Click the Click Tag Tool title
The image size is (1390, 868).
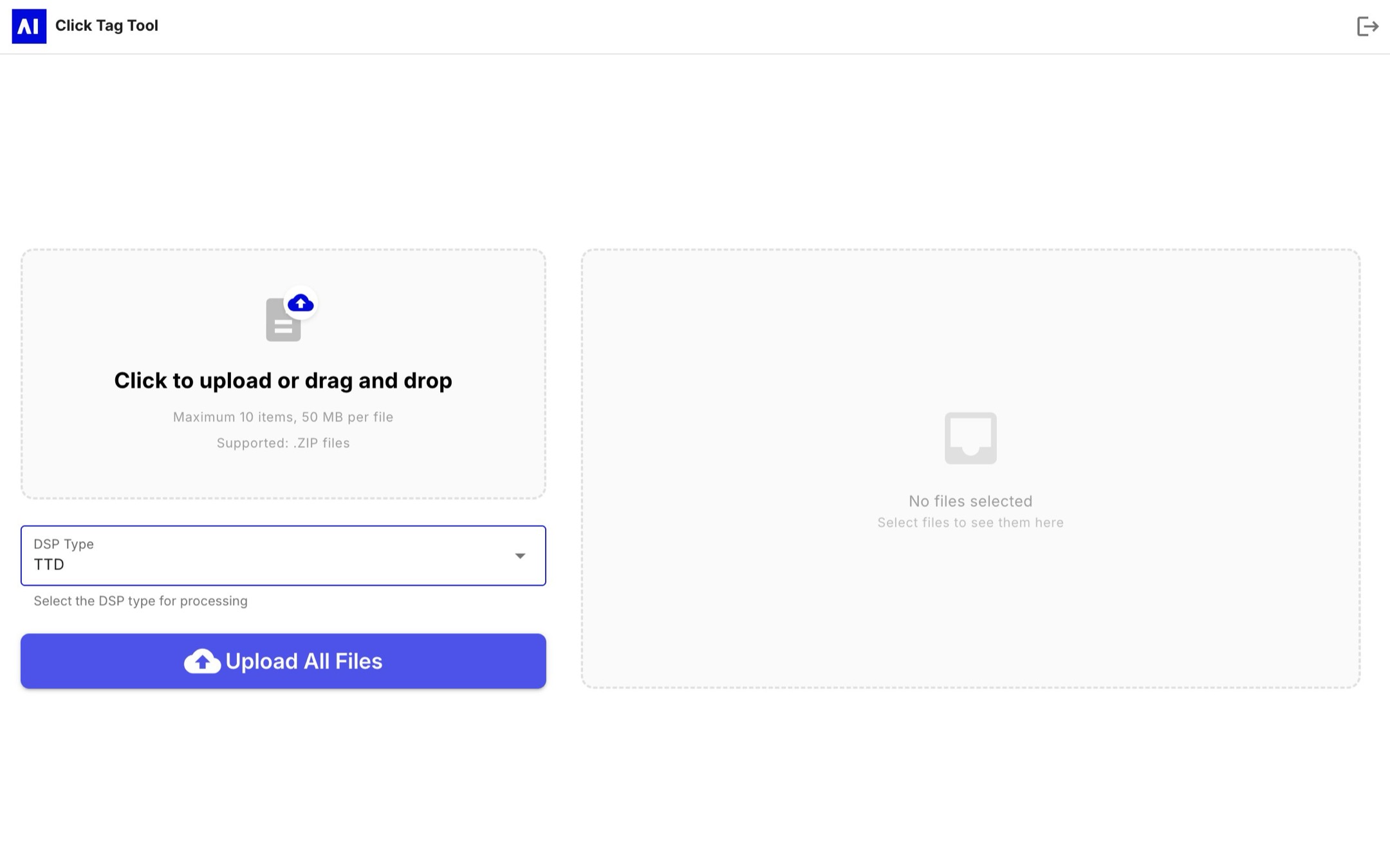tap(107, 26)
